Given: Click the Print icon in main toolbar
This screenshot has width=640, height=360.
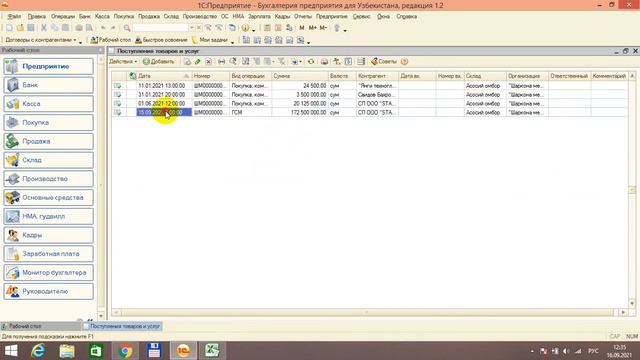Looking at the screenshot, I should pos(79,28).
